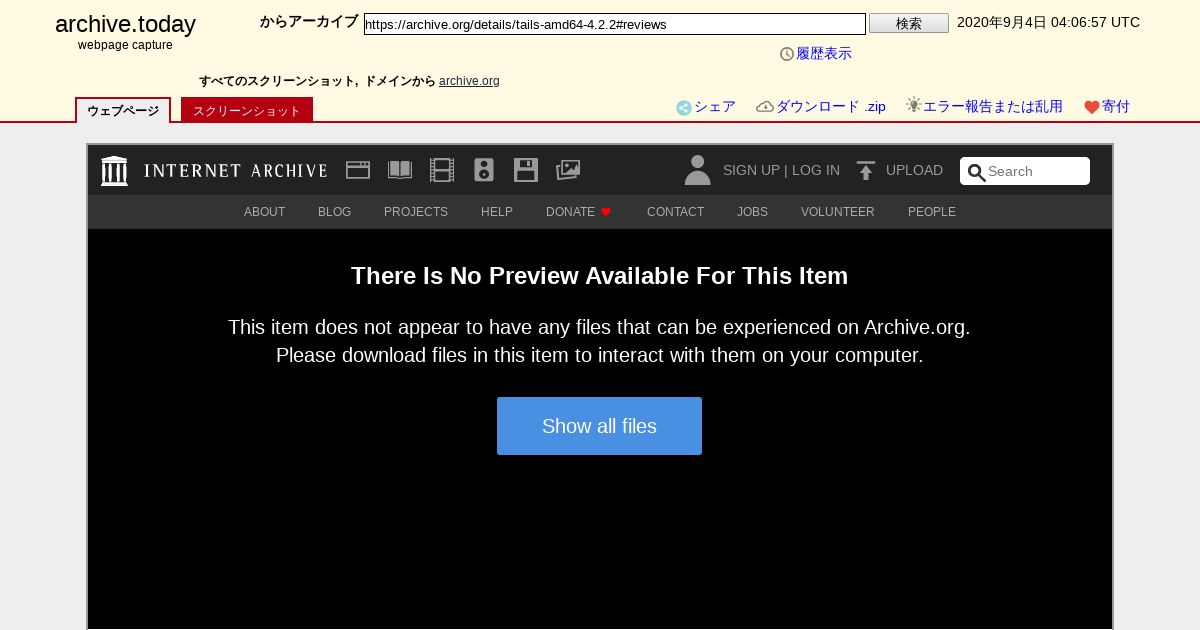Click the 検索 search button
Screen dimensions: 1200x630
pos(909,23)
